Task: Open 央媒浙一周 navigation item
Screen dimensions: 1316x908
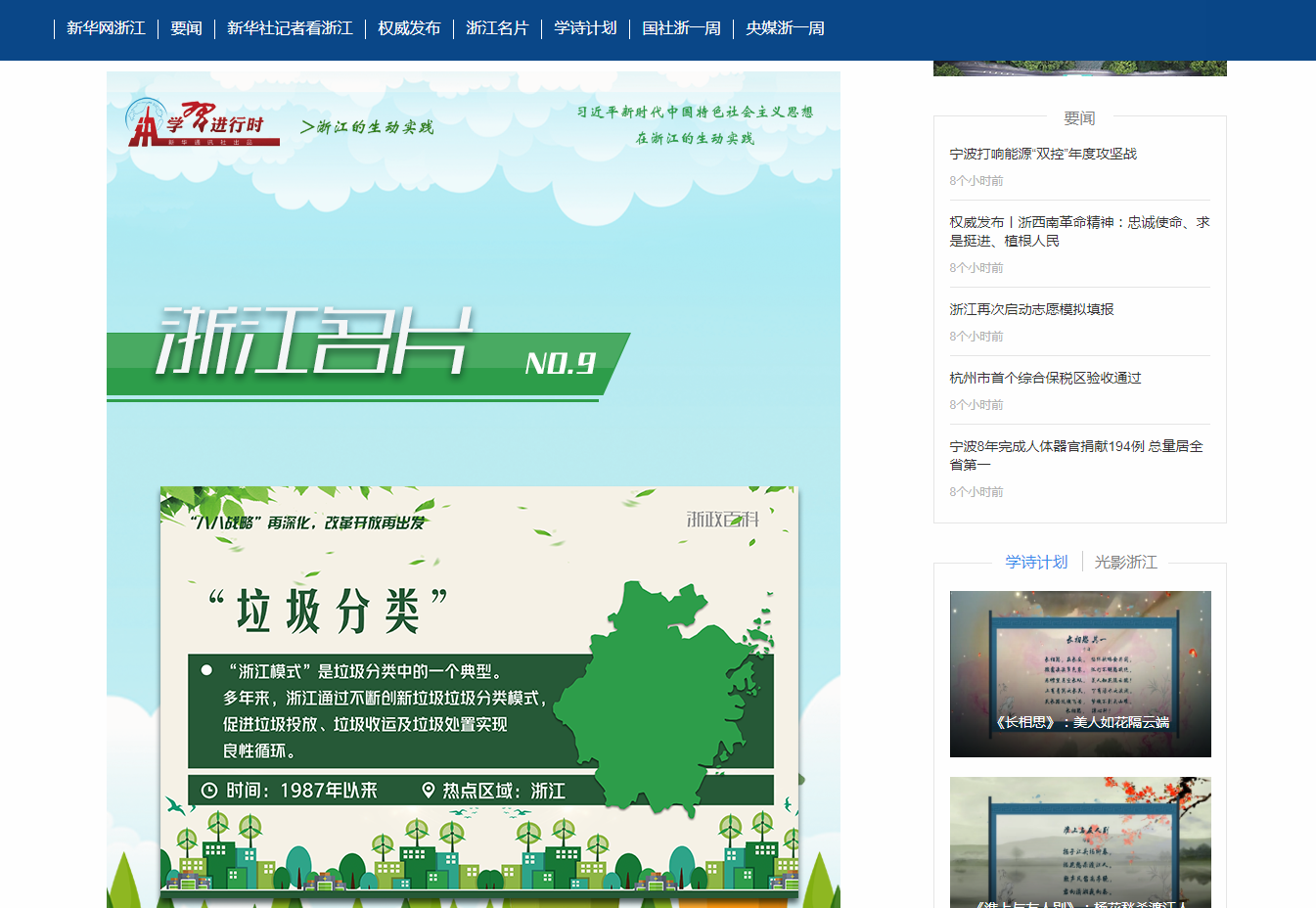Action: [x=785, y=28]
